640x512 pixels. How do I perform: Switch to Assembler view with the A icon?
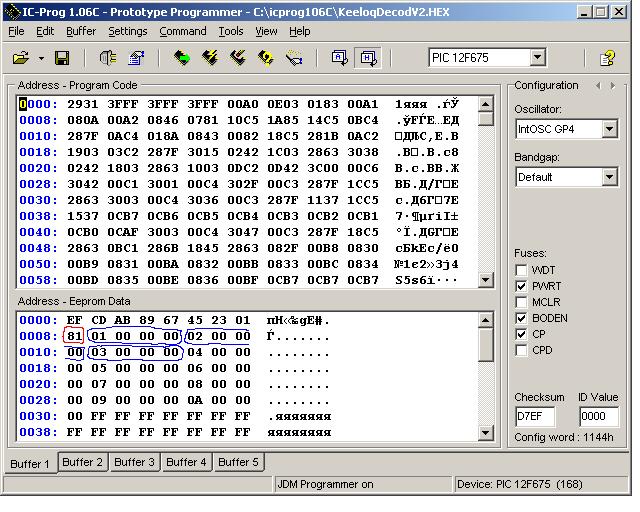[x=340, y=58]
